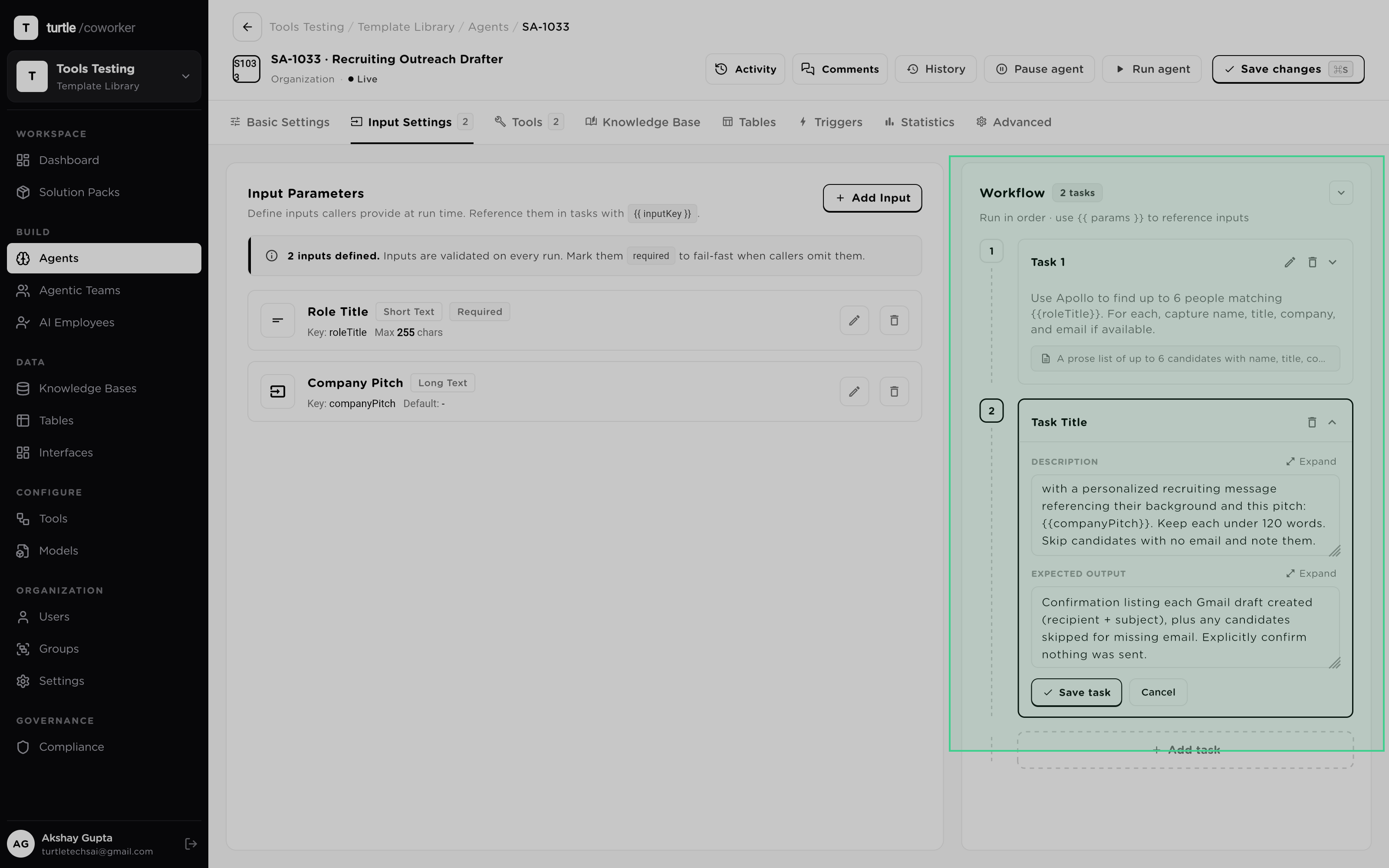Delete Task 1 with trash icon
The image size is (1389, 868).
1312,262
